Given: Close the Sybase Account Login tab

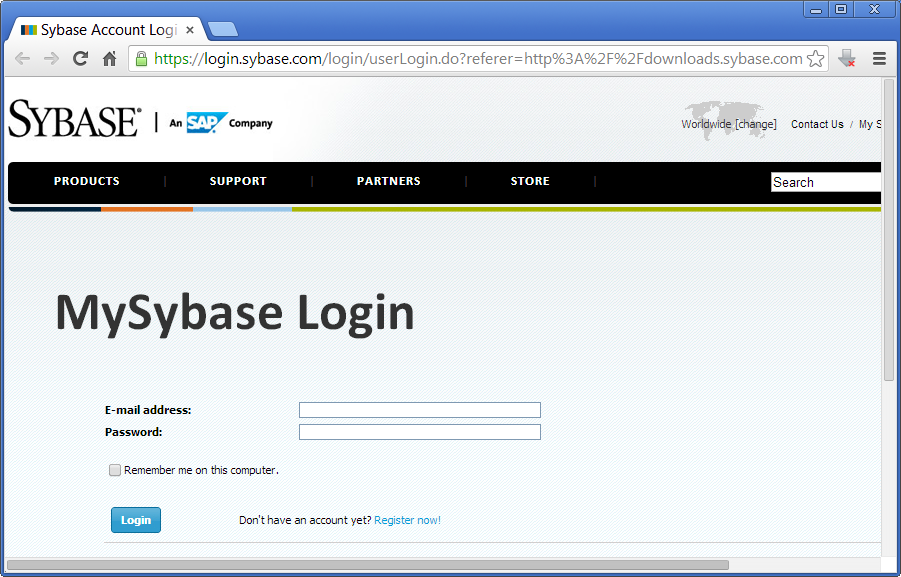Looking at the screenshot, I should tap(190, 30).
